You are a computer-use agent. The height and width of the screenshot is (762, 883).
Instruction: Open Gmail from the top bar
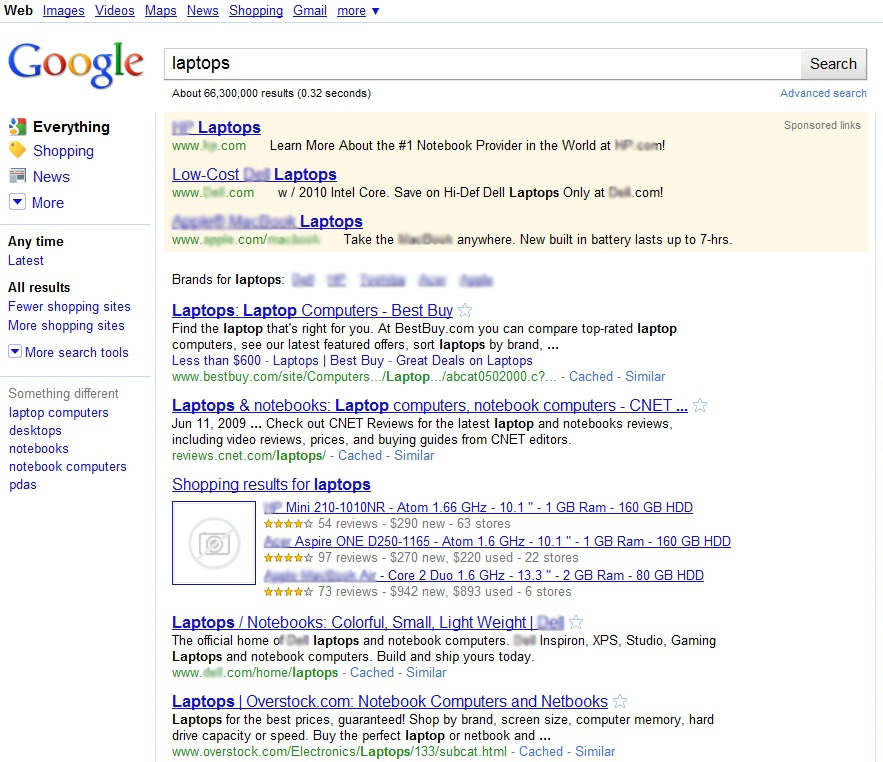point(310,11)
